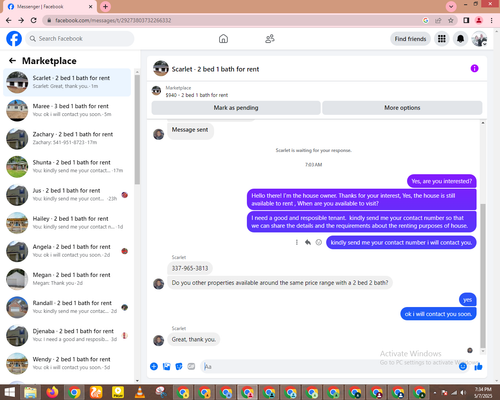Open the Menu grid icon
Viewport: 500px width, 400px height.
[442, 39]
